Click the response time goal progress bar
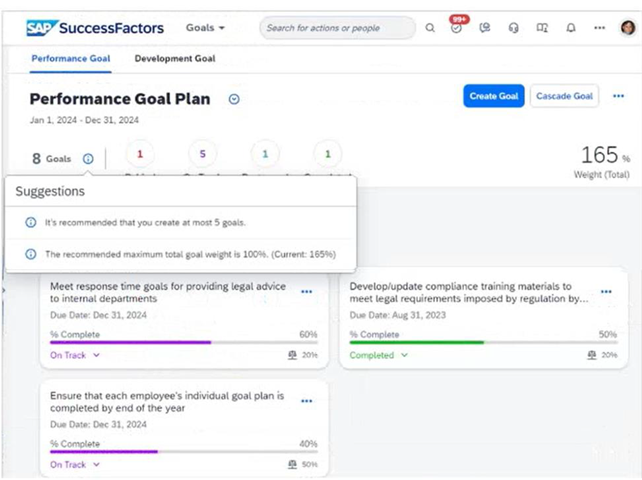This screenshot has width=642, height=480. pyautogui.click(x=184, y=342)
